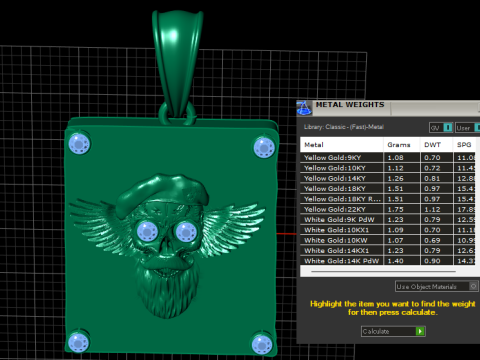Toggle the User library switch
The width and height of the screenshot is (480, 360).
click(x=478, y=127)
